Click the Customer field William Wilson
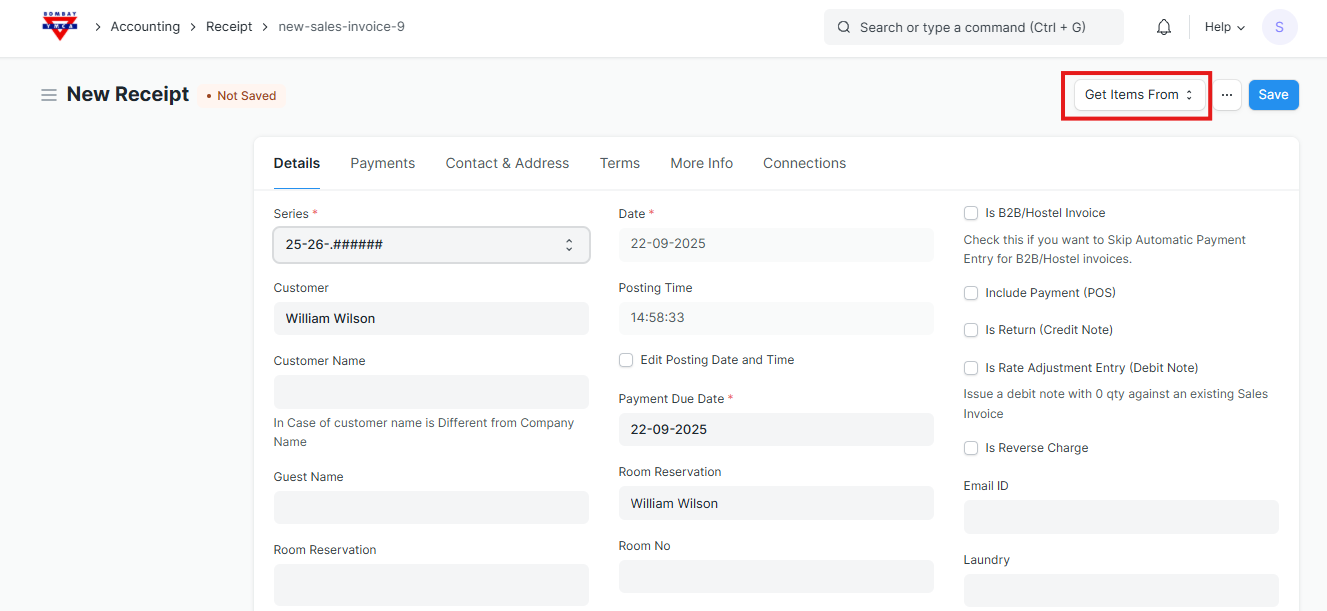Viewport: 1327px width, 611px height. (x=431, y=319)
